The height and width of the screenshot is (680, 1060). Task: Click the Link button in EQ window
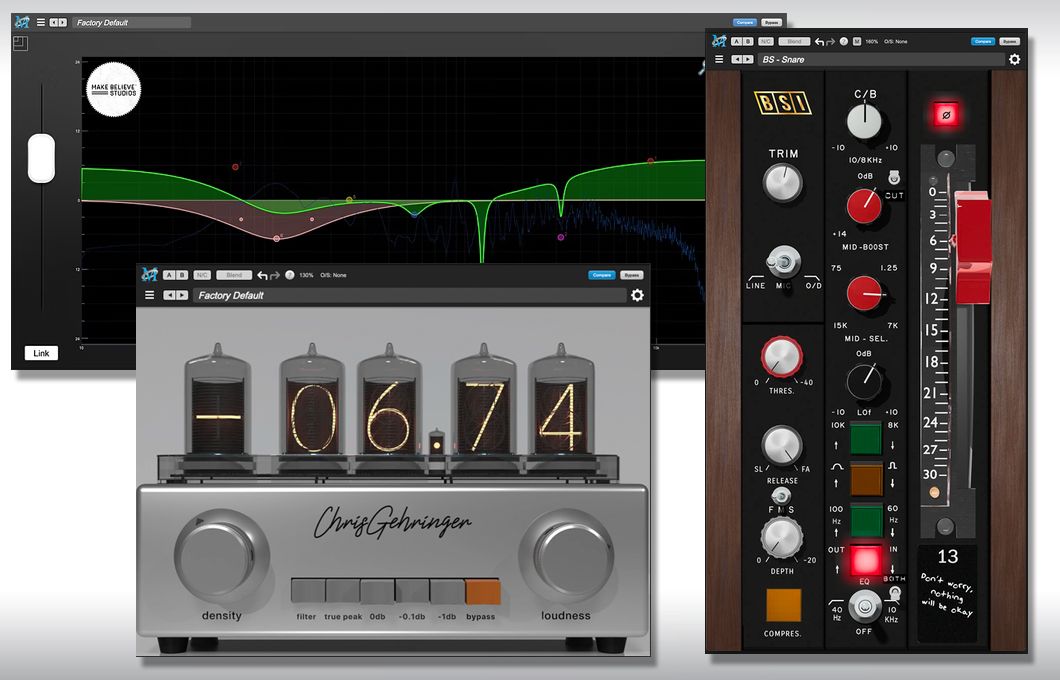click(x=41, y=353)
